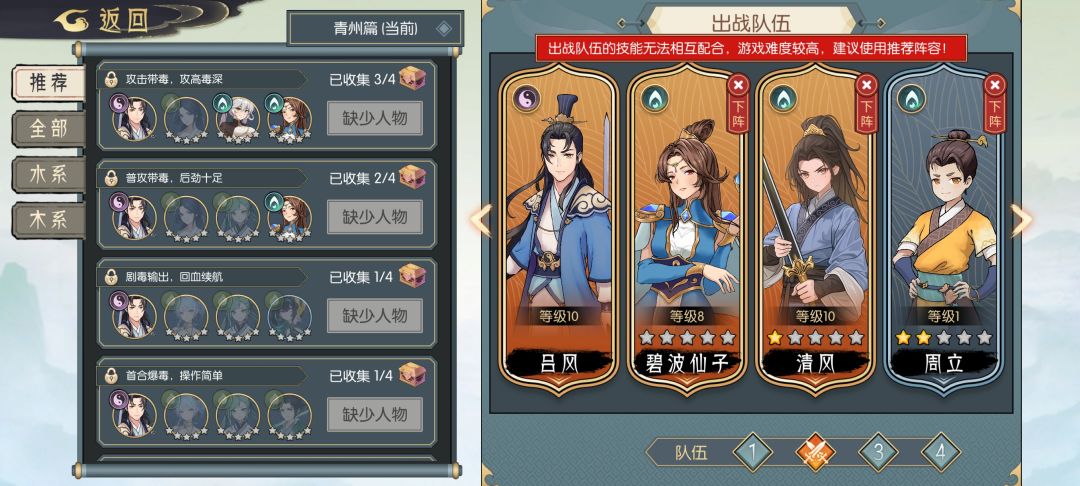Select the 水系 filter tab
The height and width of the screenshot is (486, 1080).
tap(49, 174)
